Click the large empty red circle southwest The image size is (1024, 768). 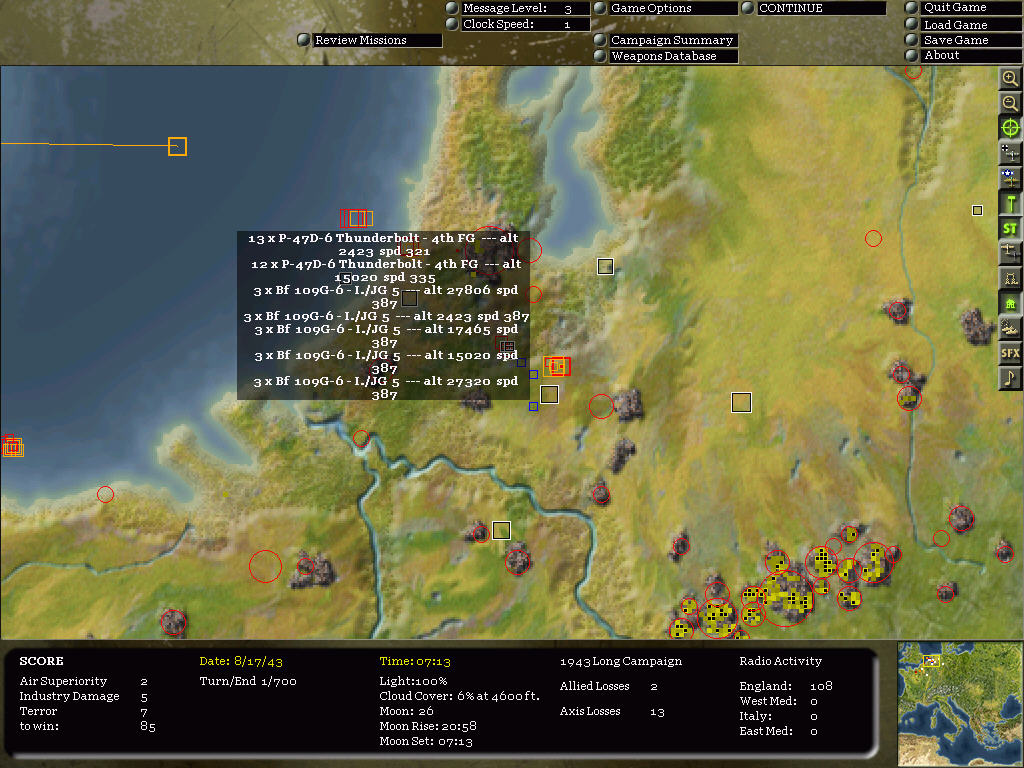(x=265, y=566)
